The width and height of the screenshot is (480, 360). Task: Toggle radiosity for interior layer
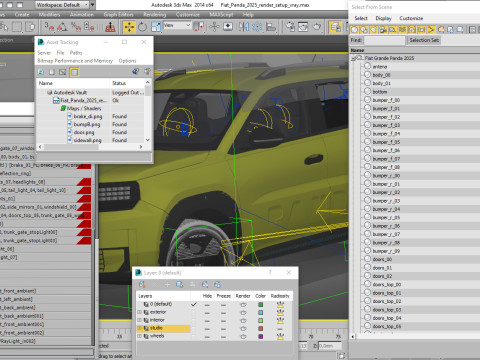pos(280,320)
